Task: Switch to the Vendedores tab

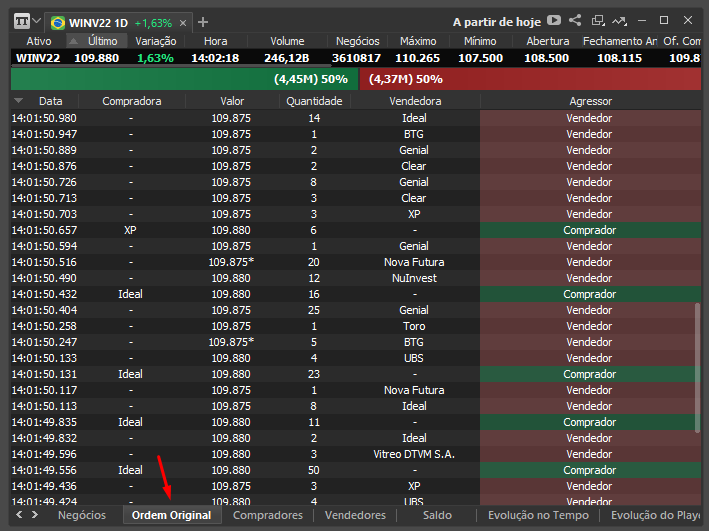Action: 355,515
